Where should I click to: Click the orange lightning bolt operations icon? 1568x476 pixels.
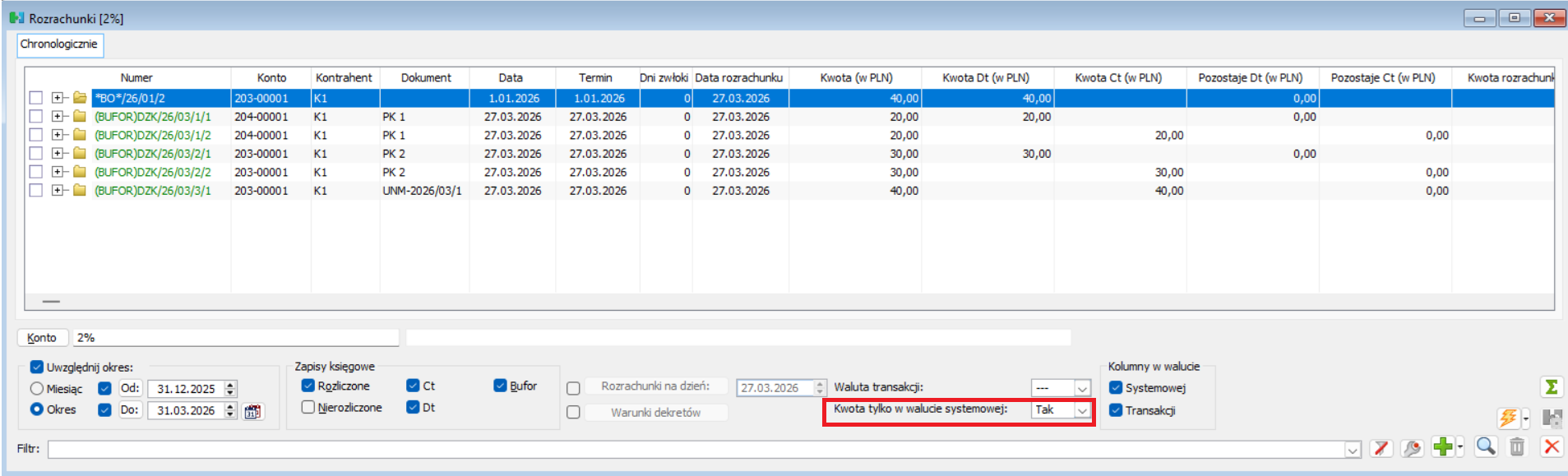point(1508,418)
